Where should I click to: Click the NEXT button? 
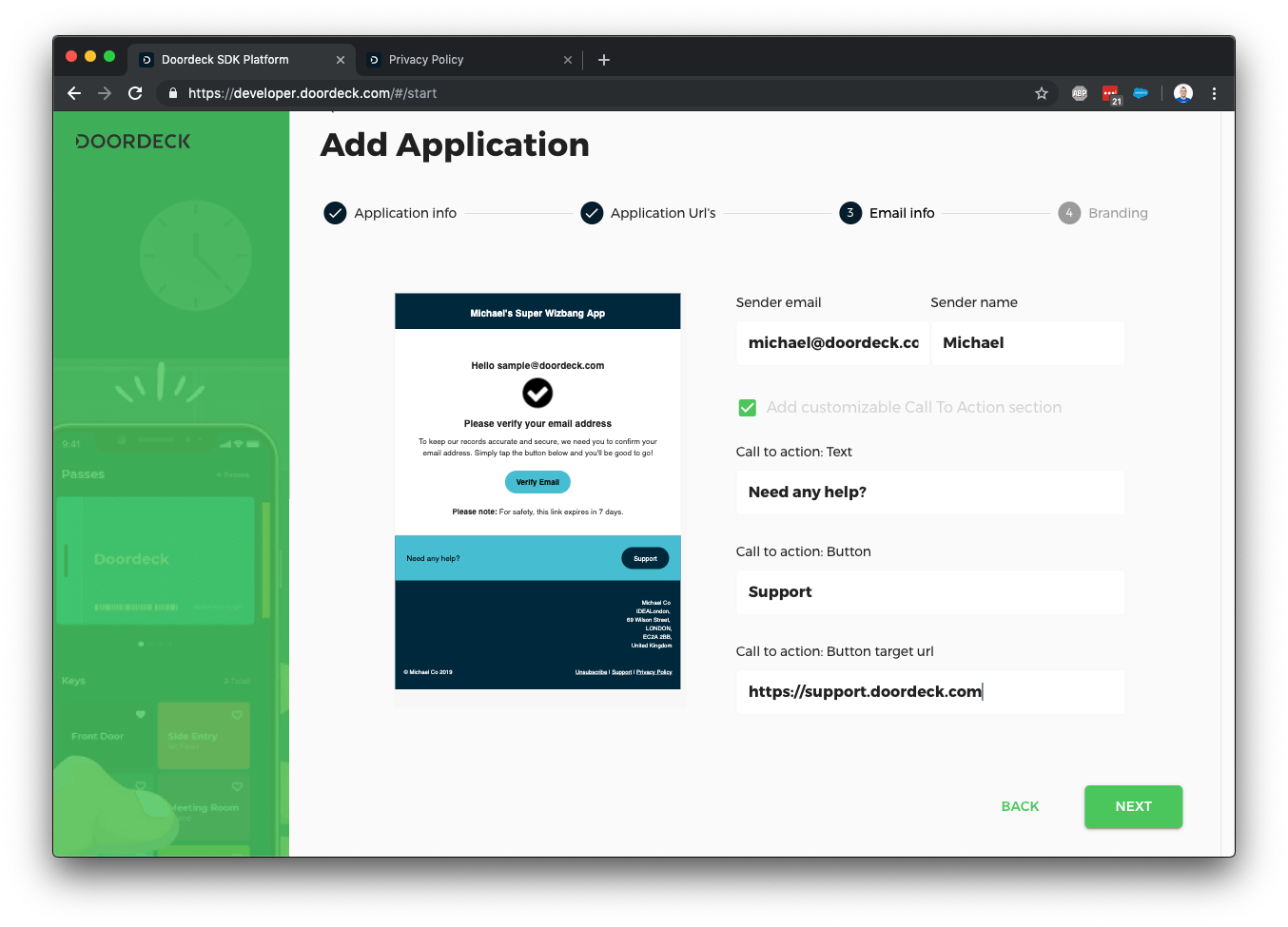point(1133,806)
